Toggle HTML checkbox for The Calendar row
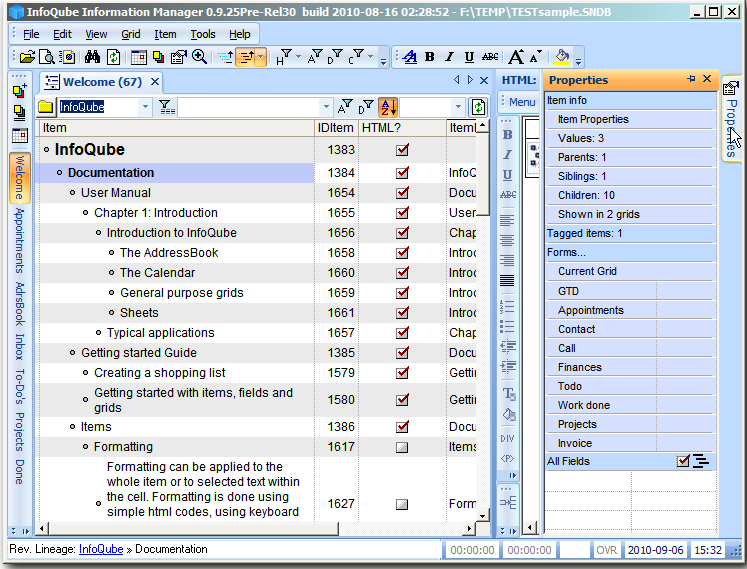Image resolution: width=747 pixels, height=569 pixels. tap(402, 273)
